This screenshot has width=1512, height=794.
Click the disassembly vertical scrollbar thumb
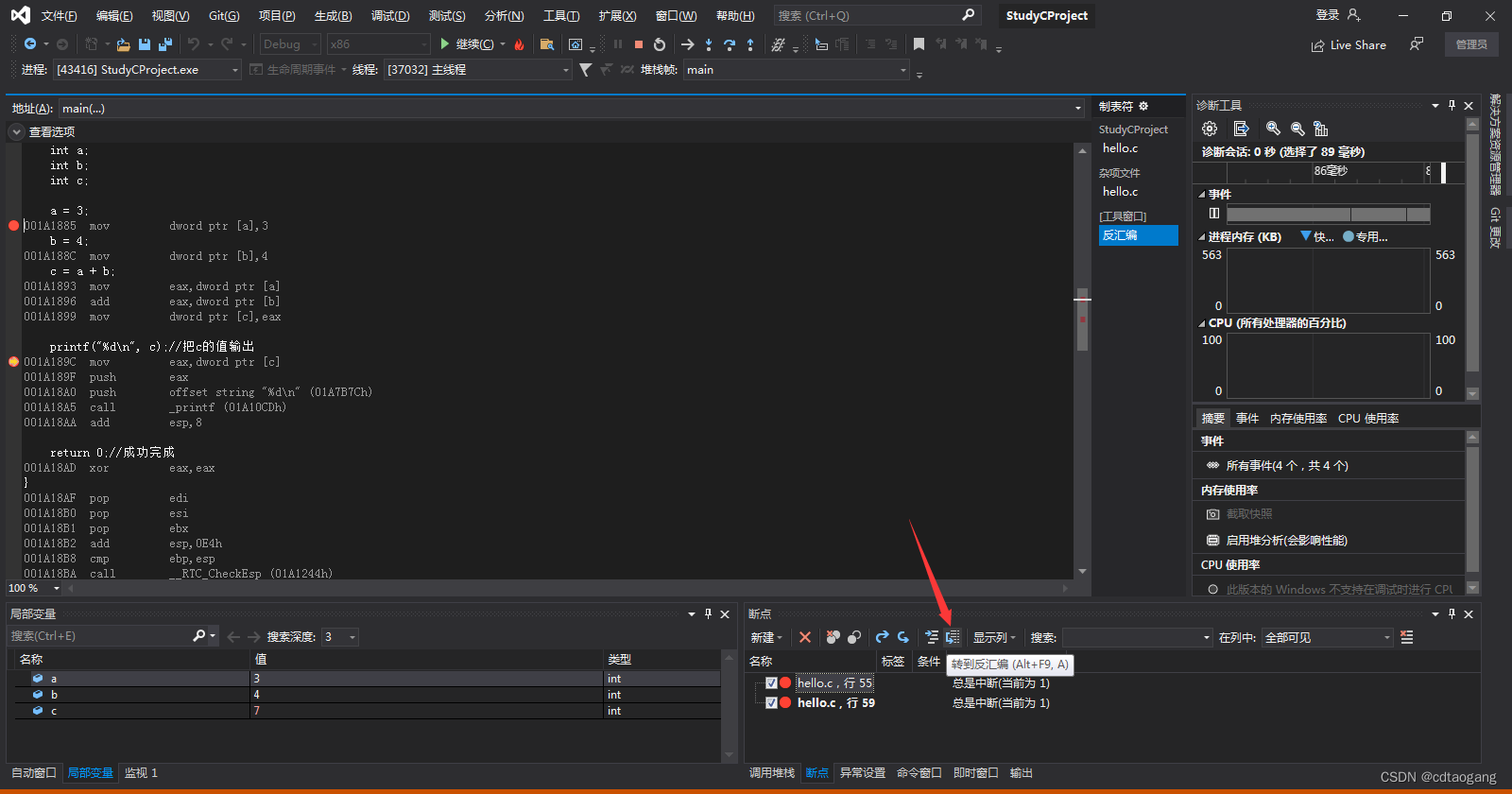tap(1082, 319)
